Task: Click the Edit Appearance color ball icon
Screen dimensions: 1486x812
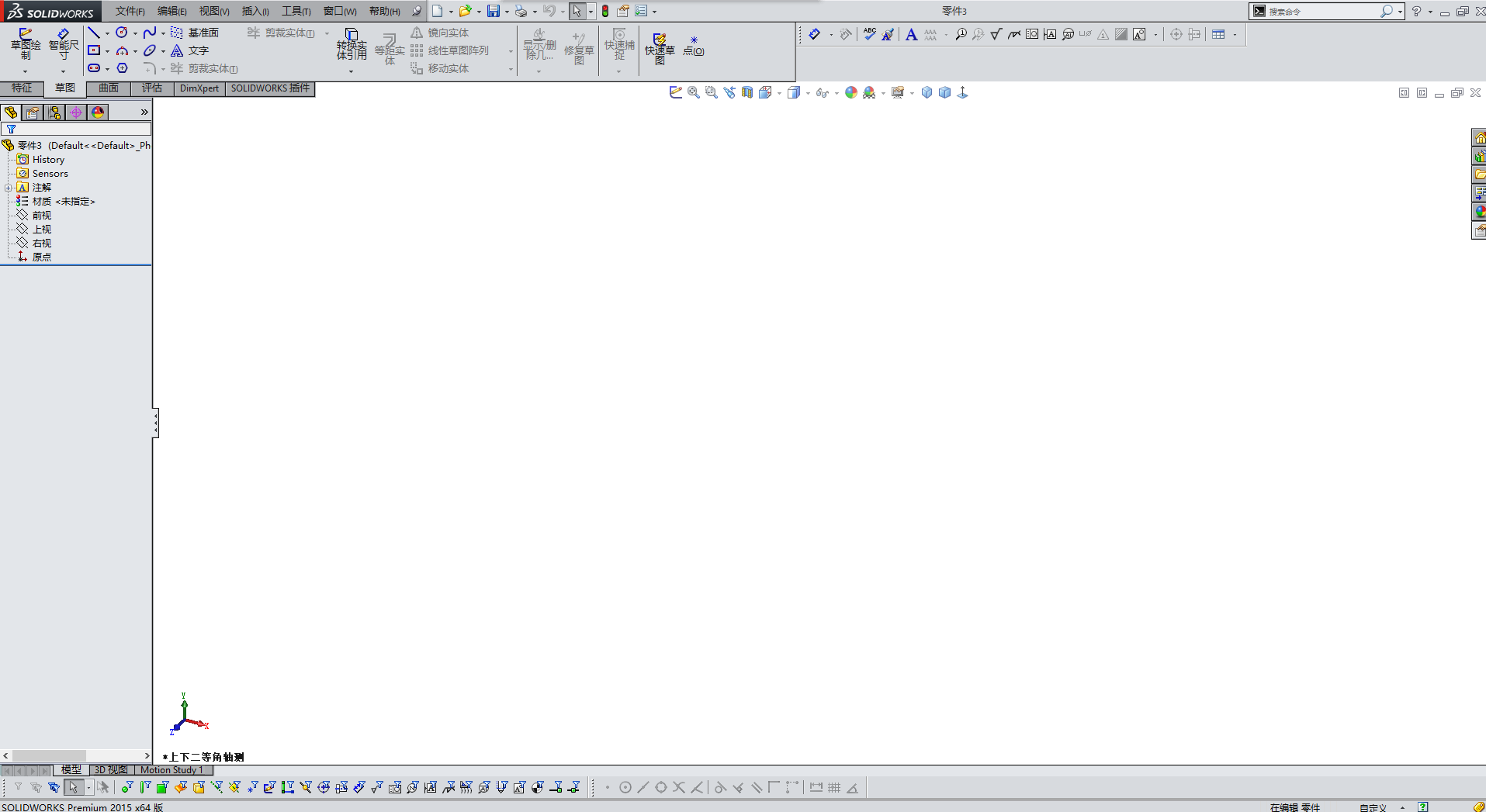Action: [851, 92]
